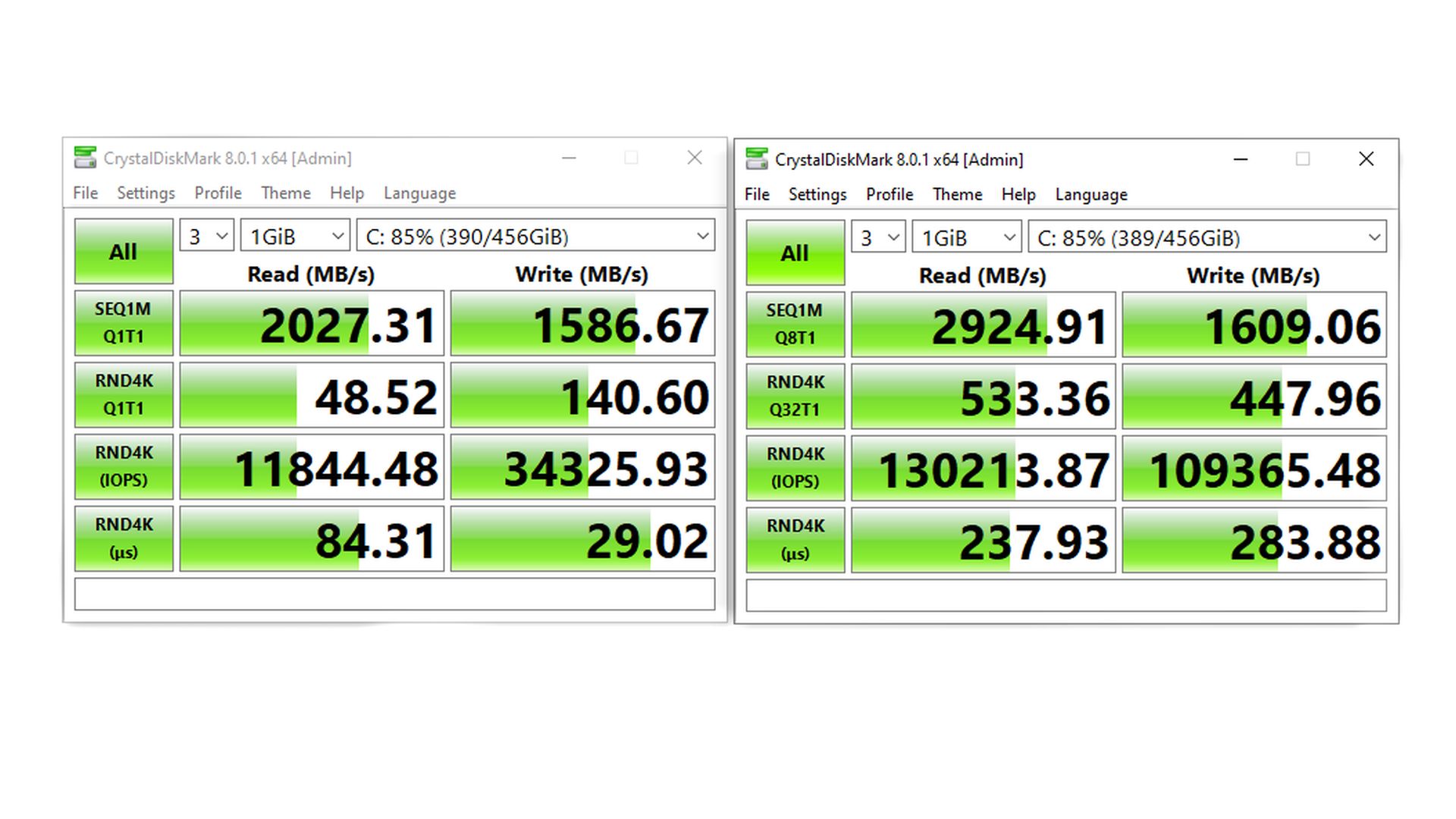Click the RND4K (μs) button in right window
Image resolution: width=1456 pixels, height=819 pixels.
[795, 540]
